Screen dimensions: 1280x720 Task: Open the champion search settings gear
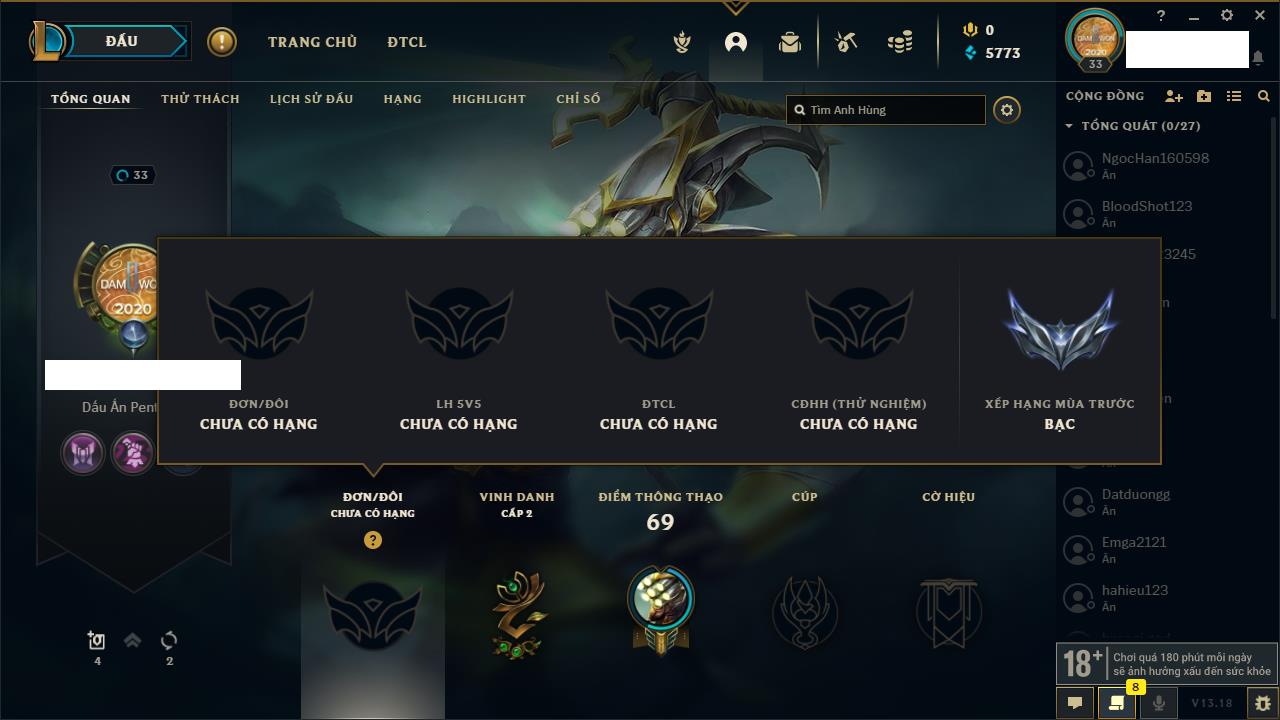(1007, 110)
